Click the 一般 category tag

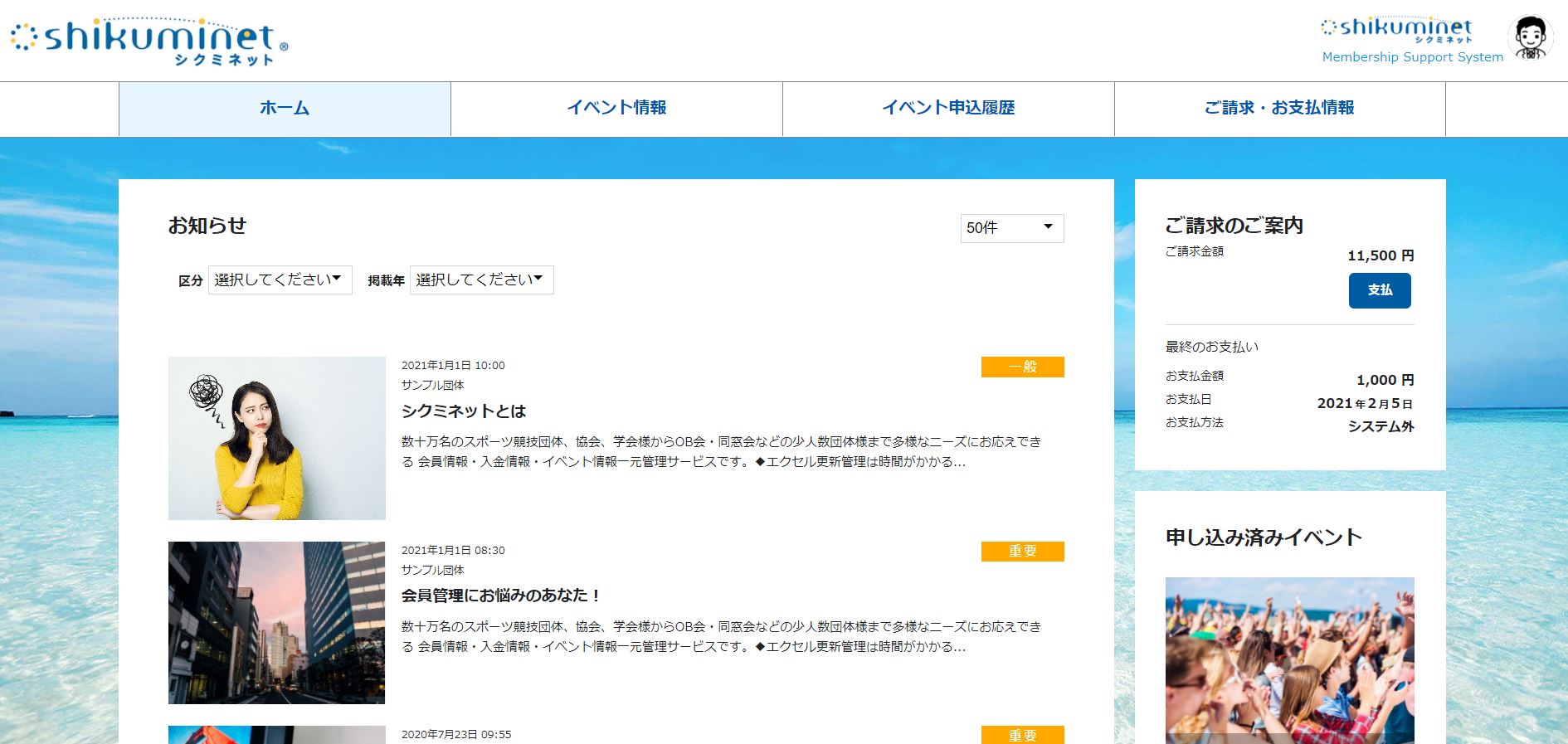(x=1023, y=367)
